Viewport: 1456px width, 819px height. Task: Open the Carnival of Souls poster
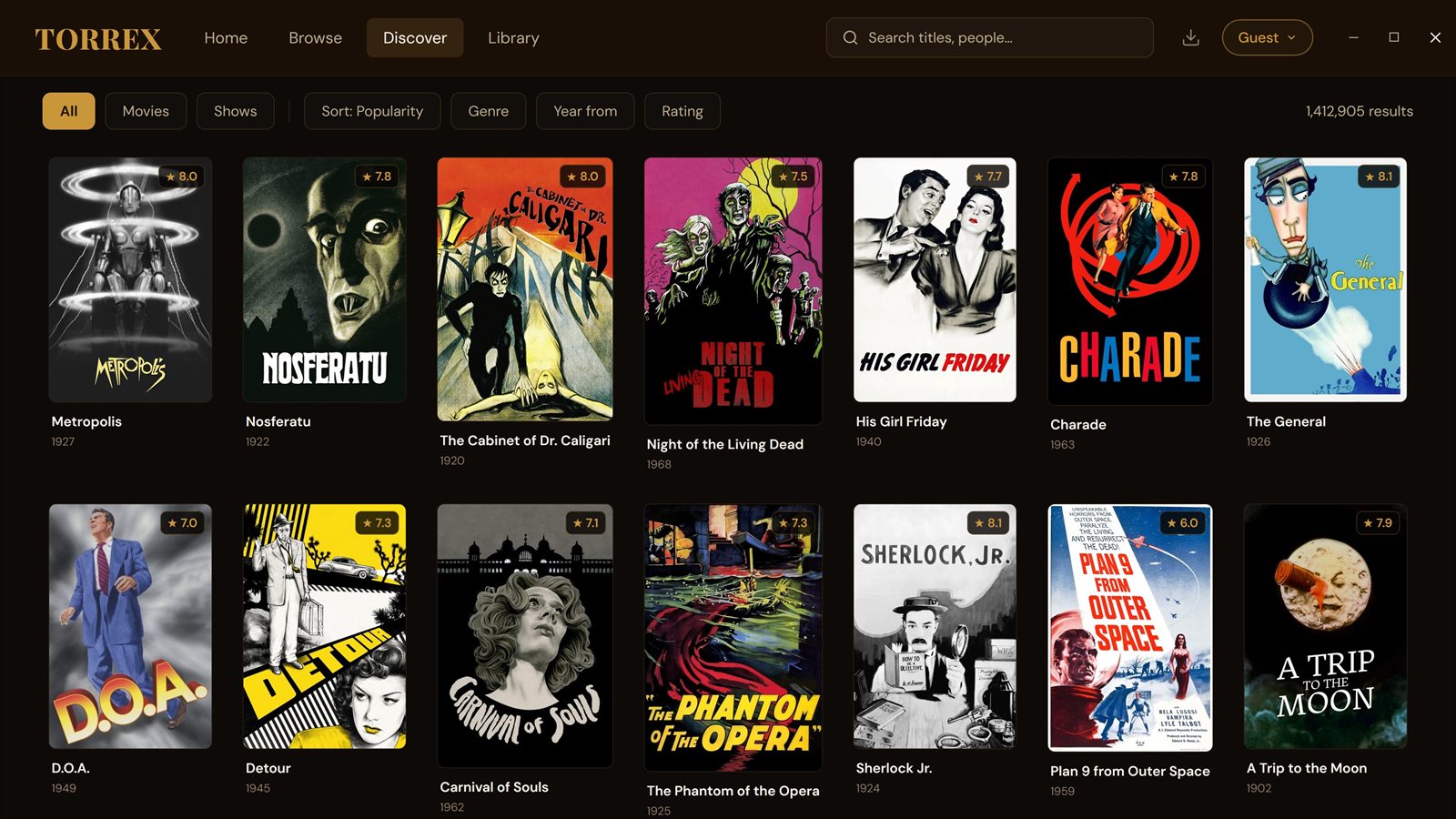(x=525, y=636)
